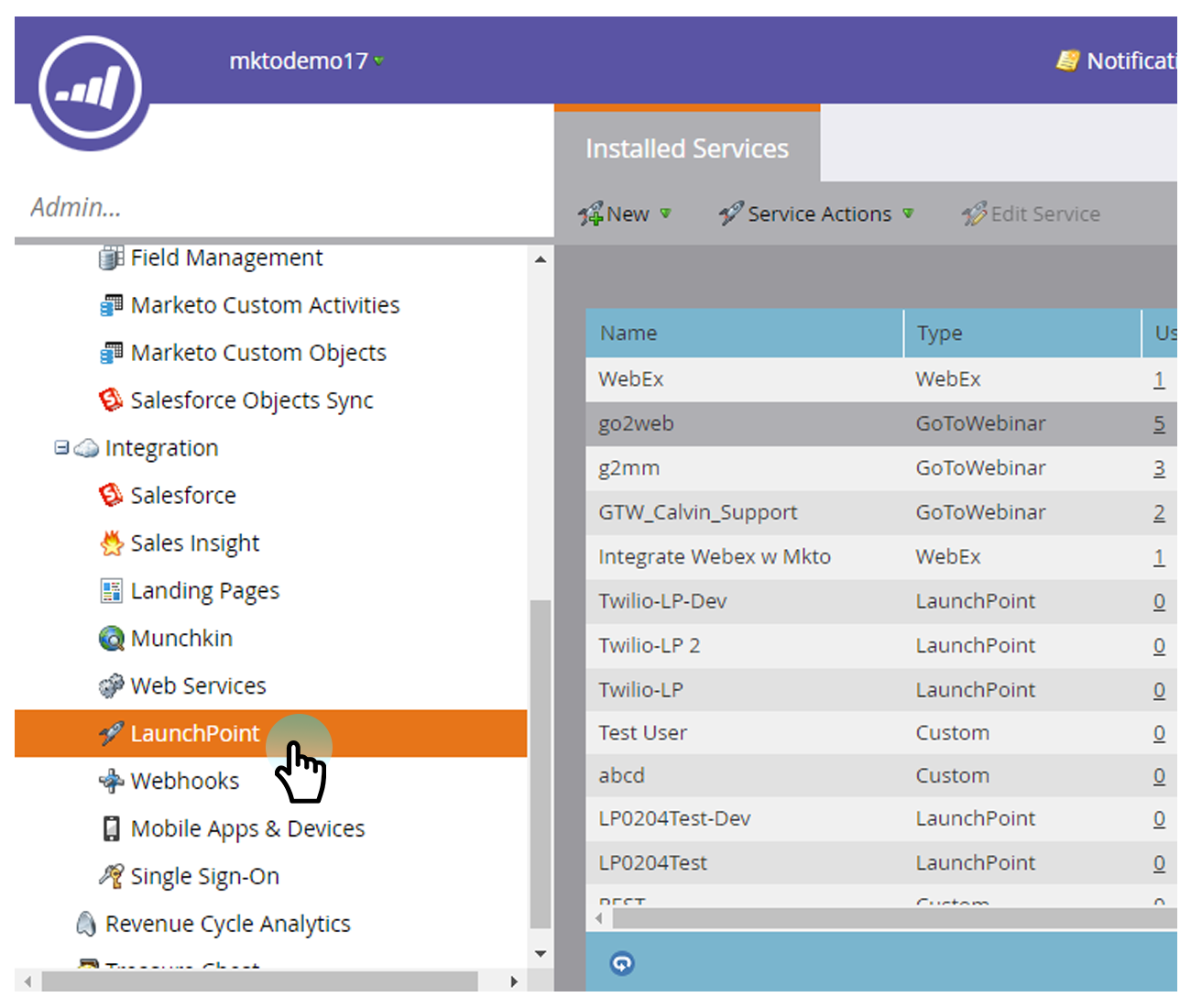Click the Notifications note icon
The image size is (1191, 1008).
point(1066,61)
